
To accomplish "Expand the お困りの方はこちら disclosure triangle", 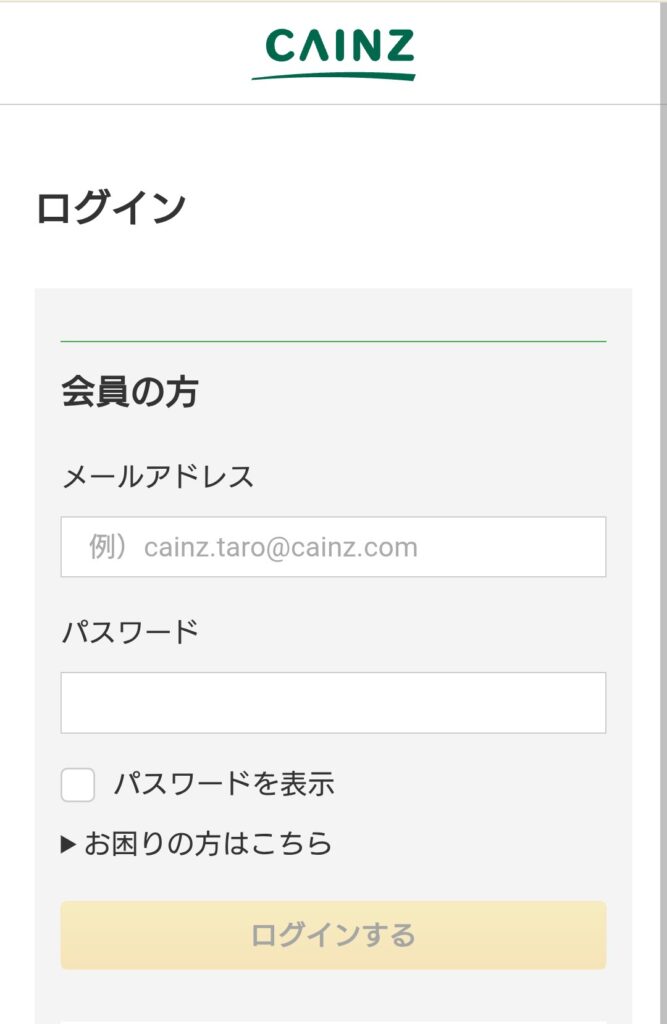I will pos(68,845).
